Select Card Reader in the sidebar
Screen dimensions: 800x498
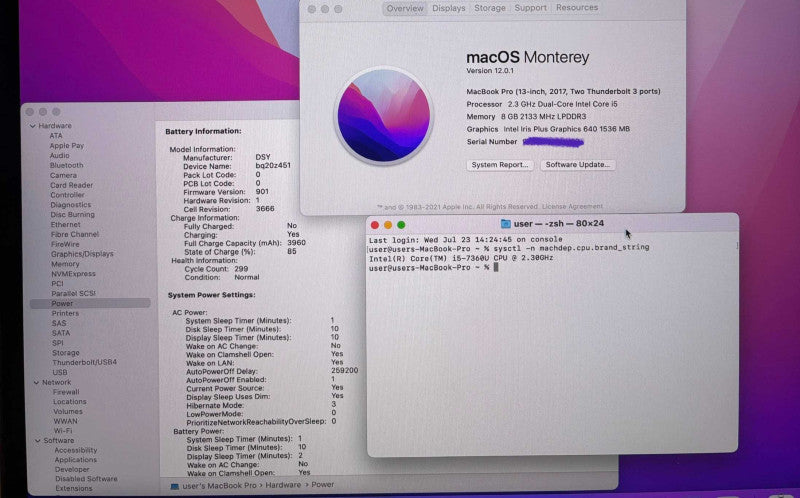[x=71, y=185]
